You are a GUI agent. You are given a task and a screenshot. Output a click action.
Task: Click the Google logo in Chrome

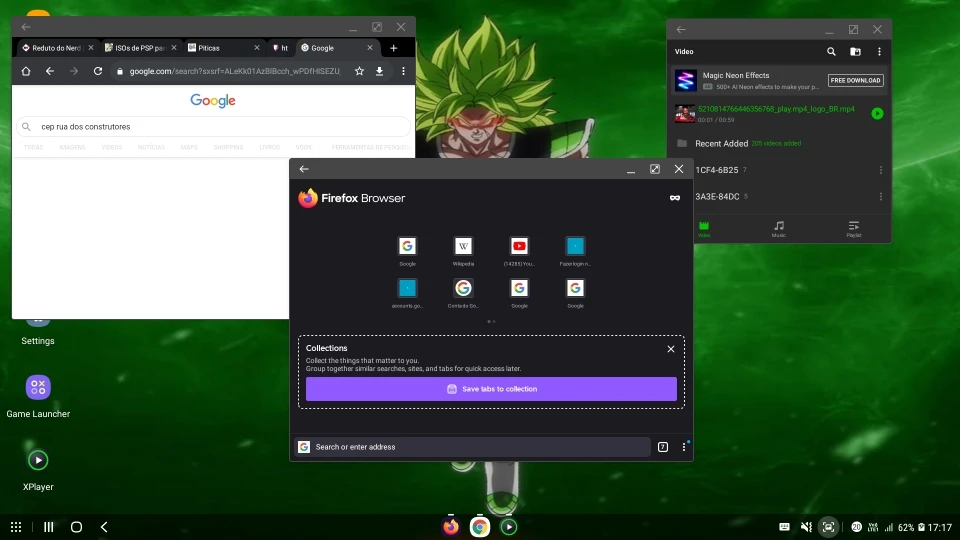213,100
